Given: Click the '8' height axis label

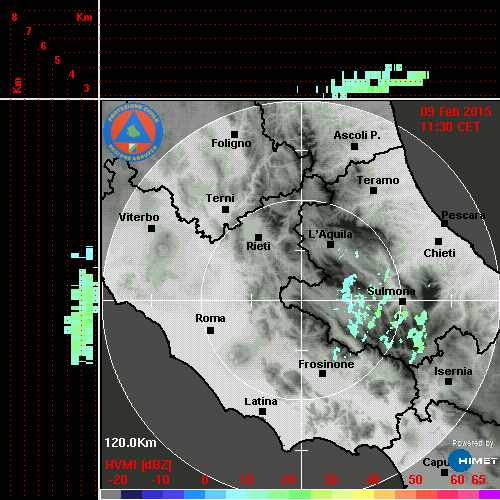Looking at the screenshot, I should (14, 17).
